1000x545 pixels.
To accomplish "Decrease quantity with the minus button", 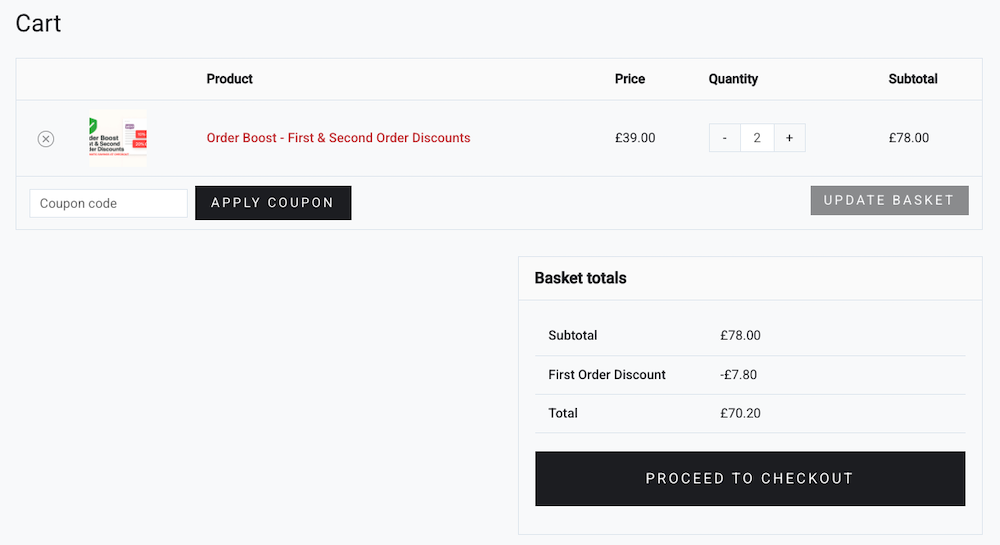I will [725, 138].
